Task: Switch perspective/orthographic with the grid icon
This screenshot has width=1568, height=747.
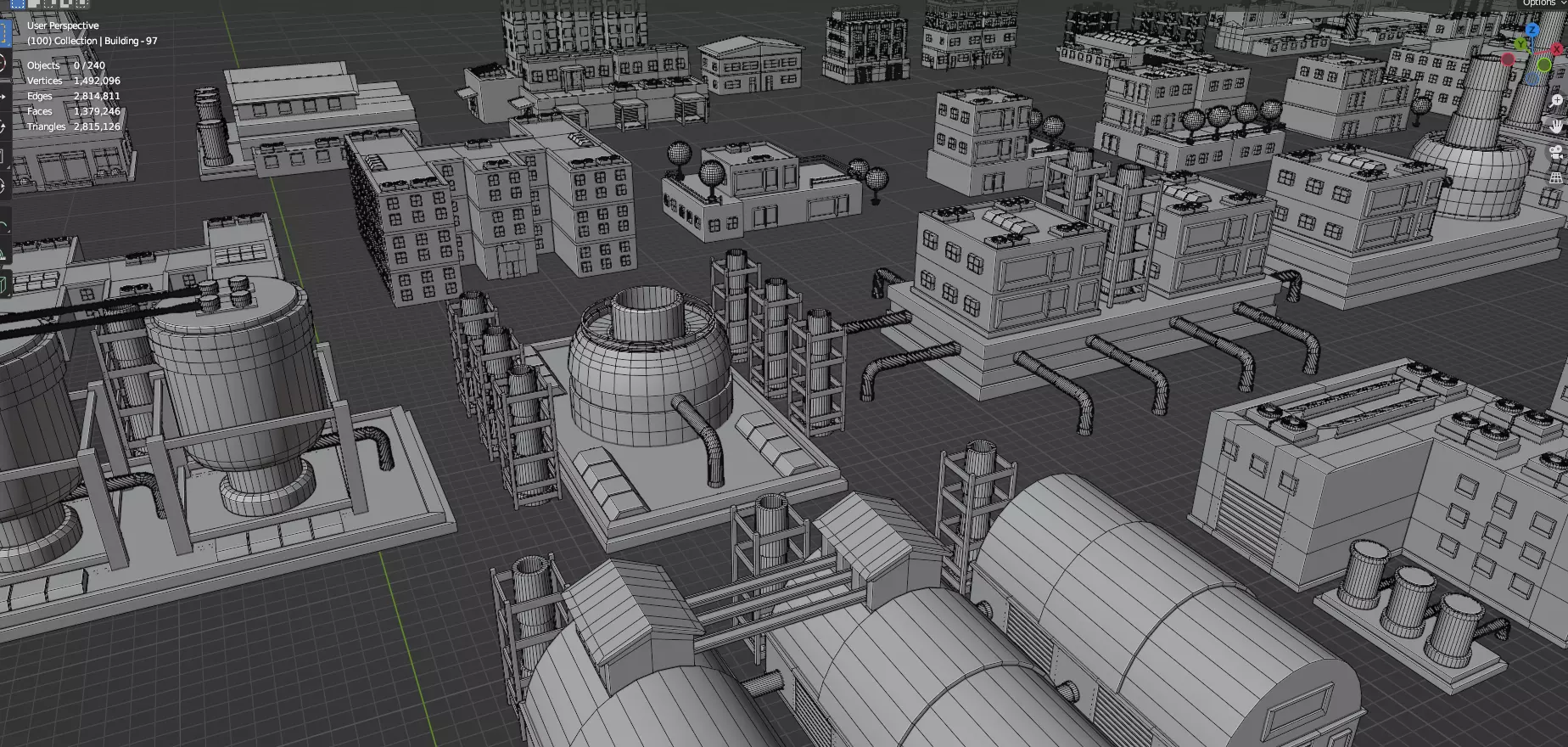Action: pos(1556,178)
